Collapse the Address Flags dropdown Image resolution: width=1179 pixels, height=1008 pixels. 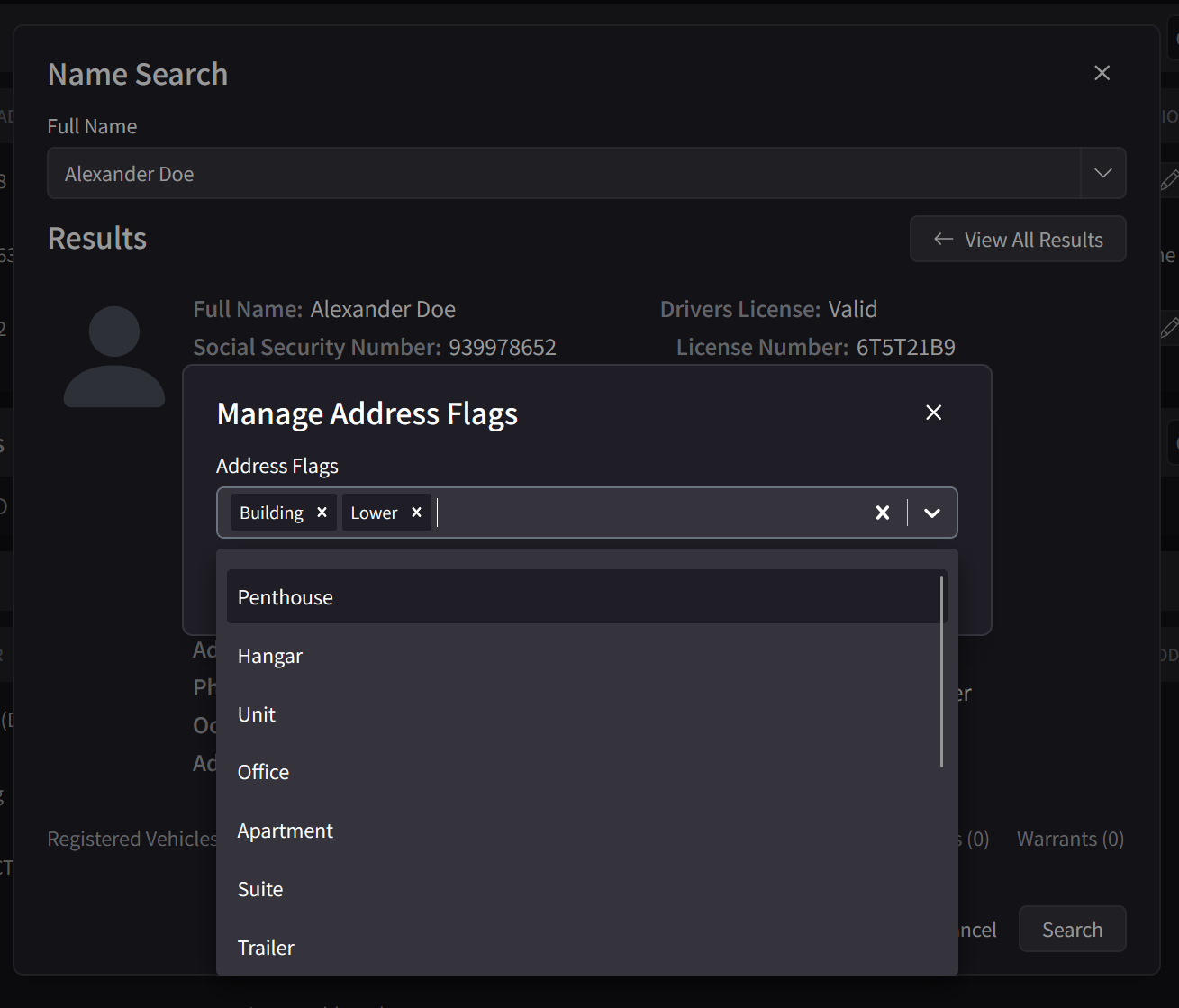931,512
